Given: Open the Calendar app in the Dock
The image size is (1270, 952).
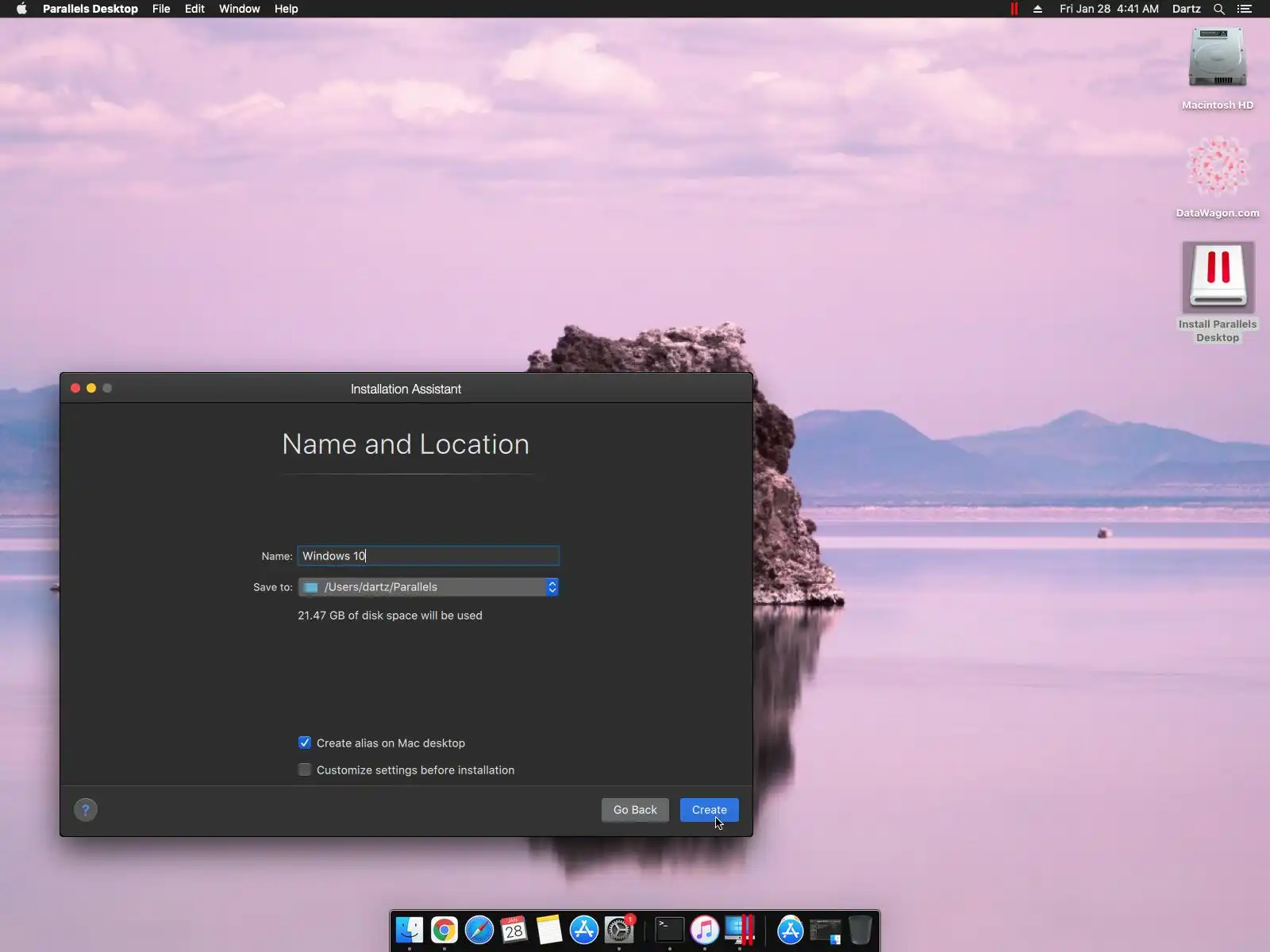Looking at the screenshot, I should pos(514,930).
